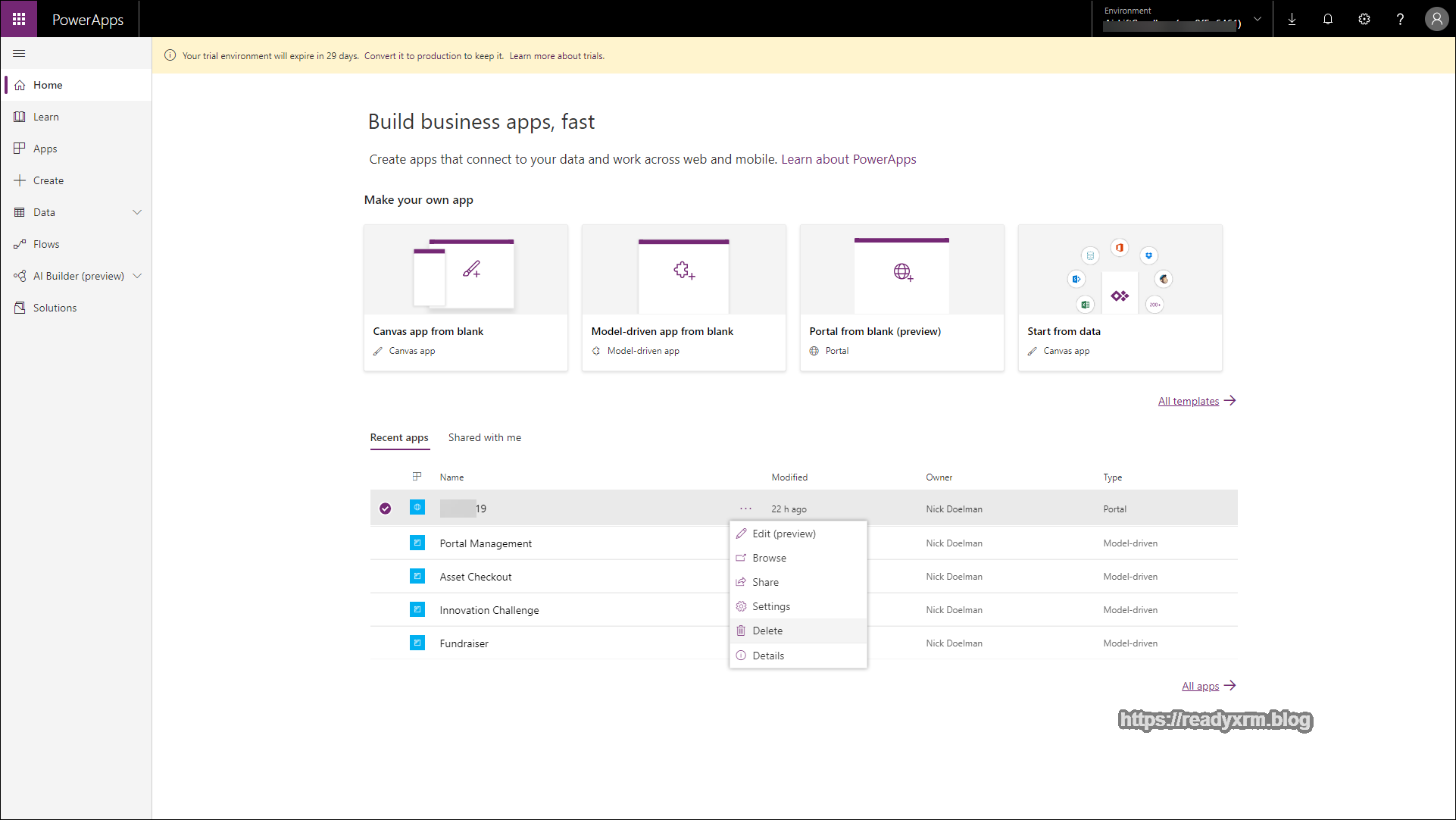1456x820 pixels.
Task: Choose Delete from the context menu
Action: pos(767,630)
